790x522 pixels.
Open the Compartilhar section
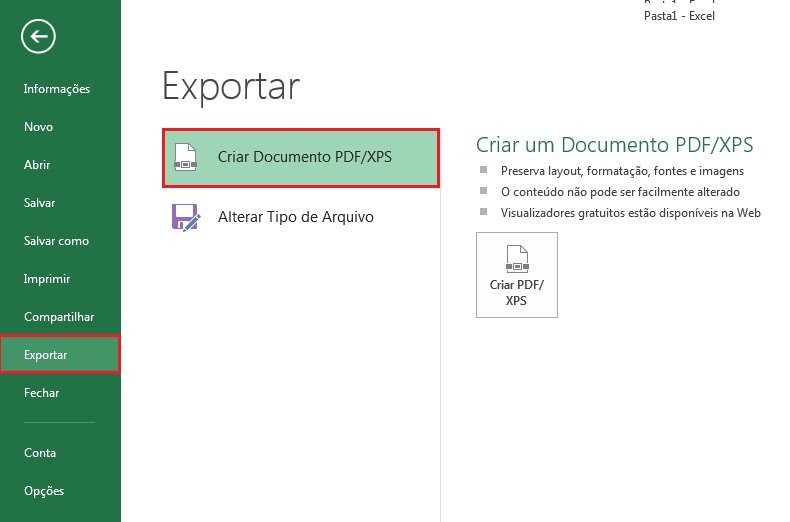tap(59, 317)
